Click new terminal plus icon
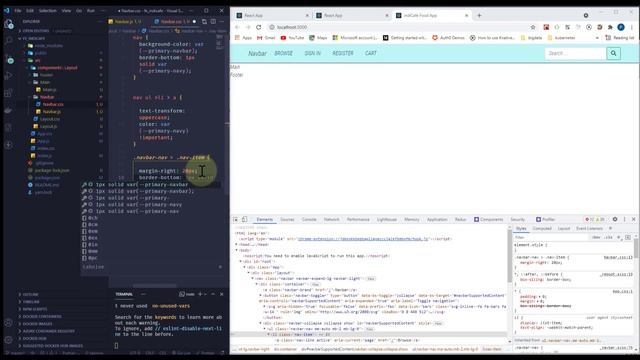Image resolution: width=640 pixels, height=360 pixels. click(x=200, y=294)
